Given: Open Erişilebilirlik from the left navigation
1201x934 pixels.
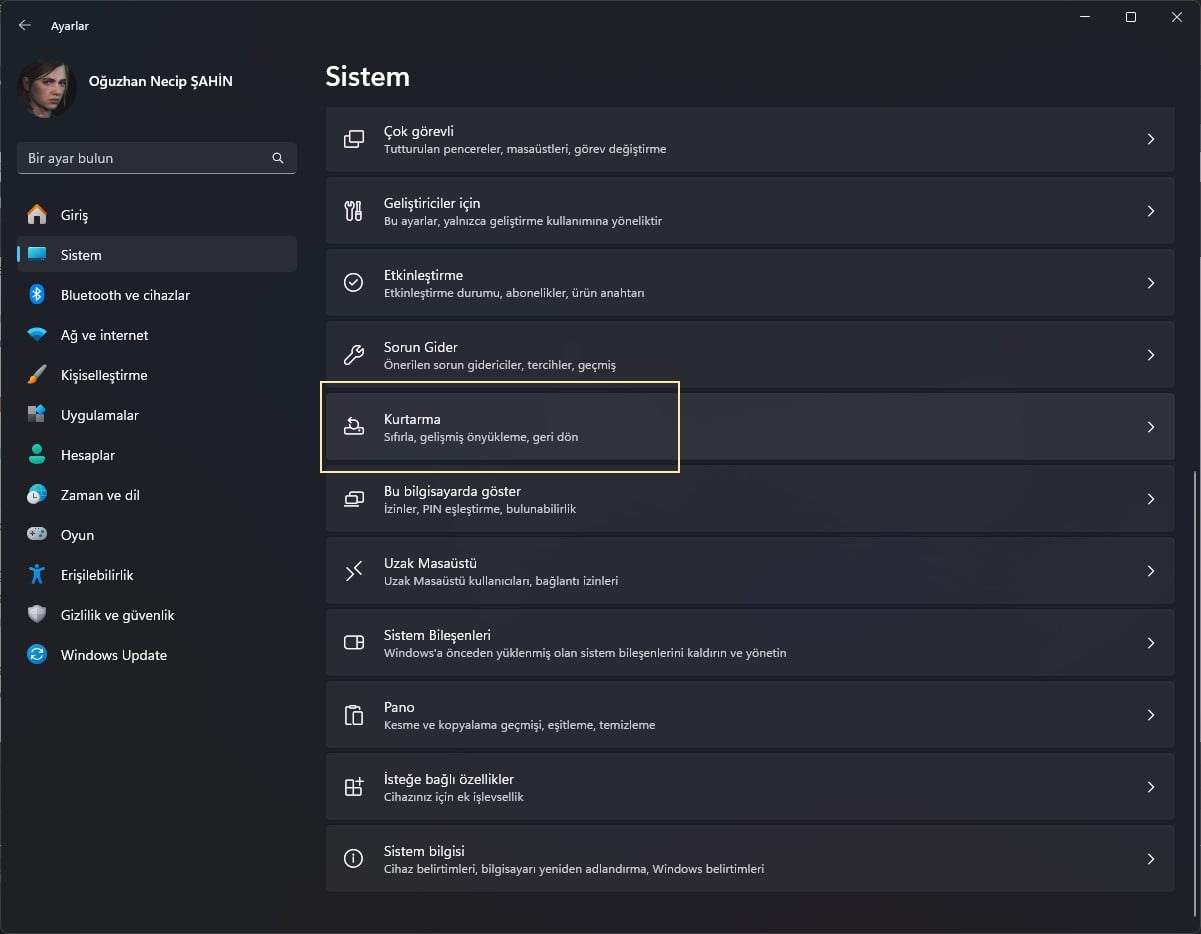Looking at the screenshot, I should coord(97,575).
